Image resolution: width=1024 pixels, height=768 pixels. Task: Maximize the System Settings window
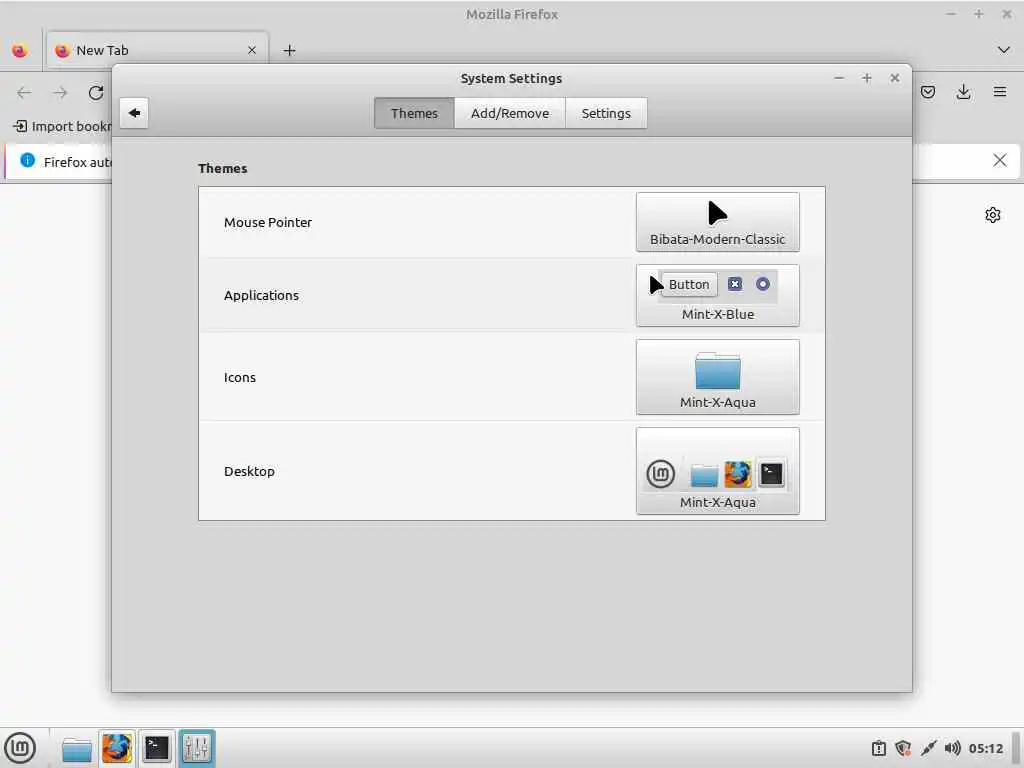tap(867, 78)
